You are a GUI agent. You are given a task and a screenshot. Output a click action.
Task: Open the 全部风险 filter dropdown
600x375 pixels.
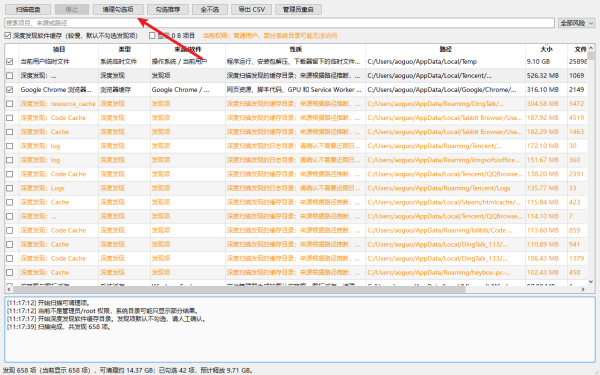coord(576,23)
